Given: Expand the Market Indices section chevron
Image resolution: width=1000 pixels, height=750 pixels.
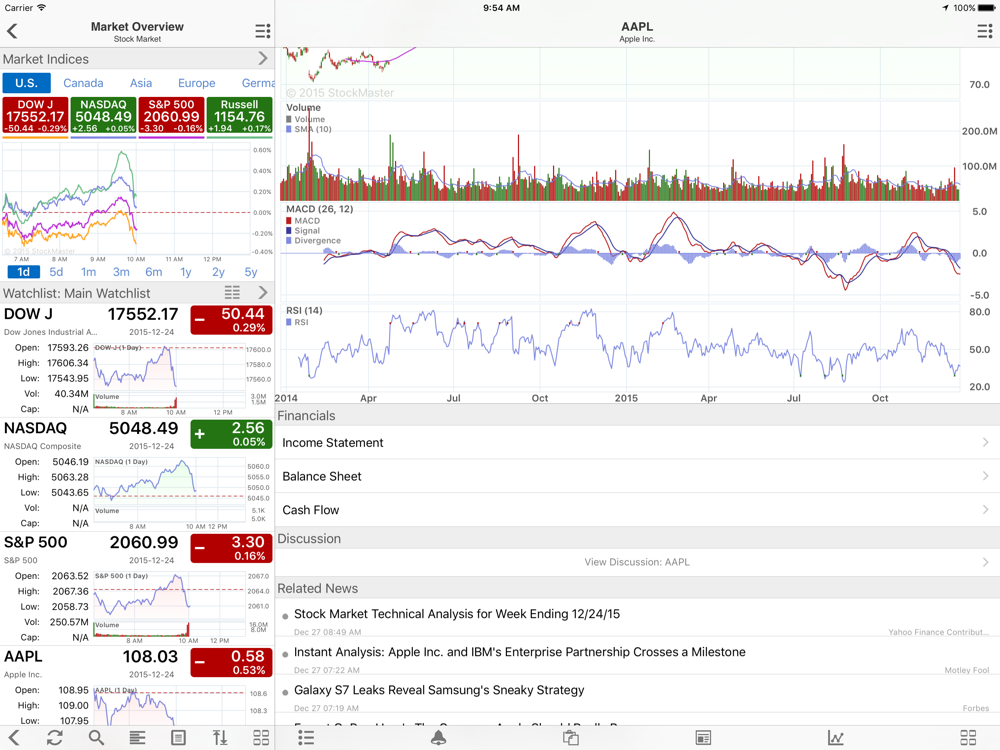Looking at the screenshot, I should click(263, 59).
